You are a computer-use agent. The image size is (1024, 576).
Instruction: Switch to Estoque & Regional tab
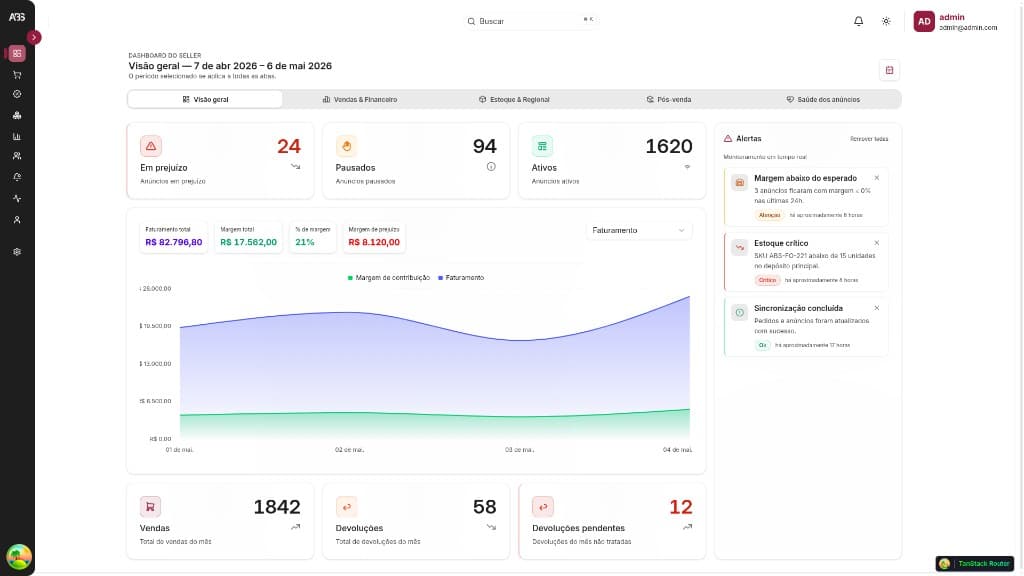click(514, 99)
